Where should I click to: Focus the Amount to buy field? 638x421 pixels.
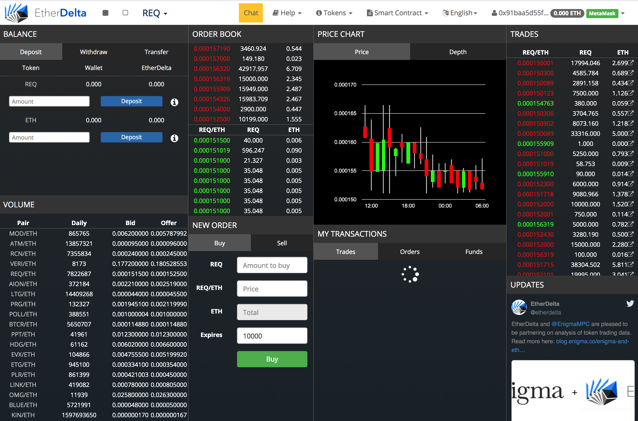coord(272,265)
